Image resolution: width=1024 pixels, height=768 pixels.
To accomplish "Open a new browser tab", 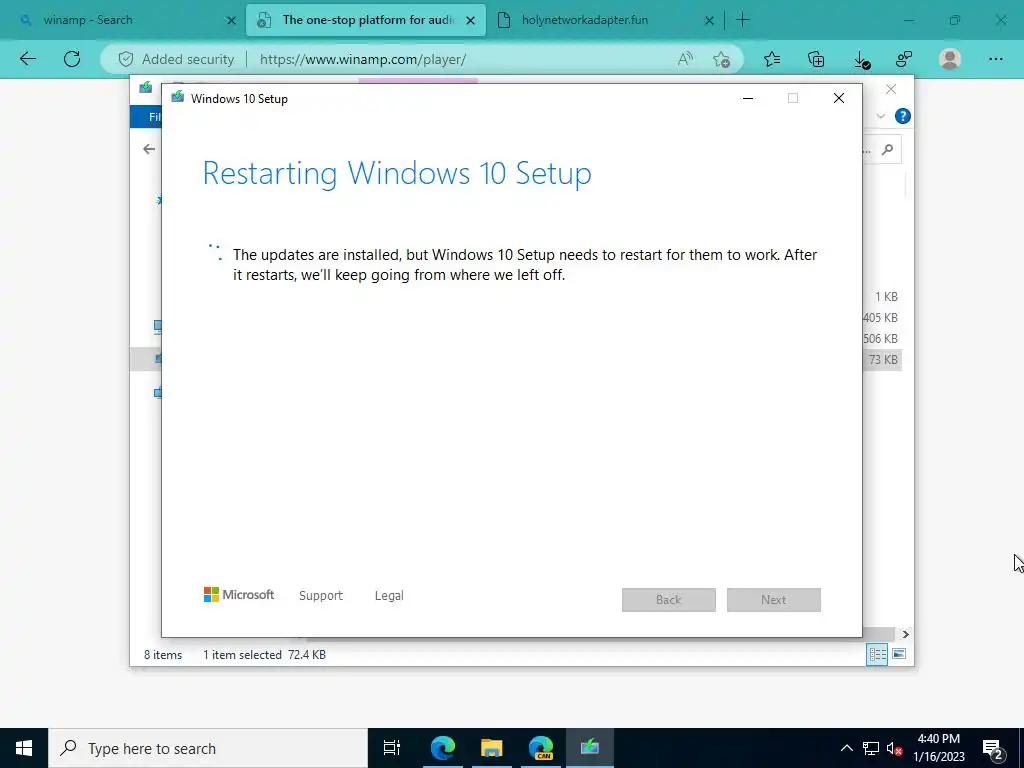I will click(x=743, y=20).
